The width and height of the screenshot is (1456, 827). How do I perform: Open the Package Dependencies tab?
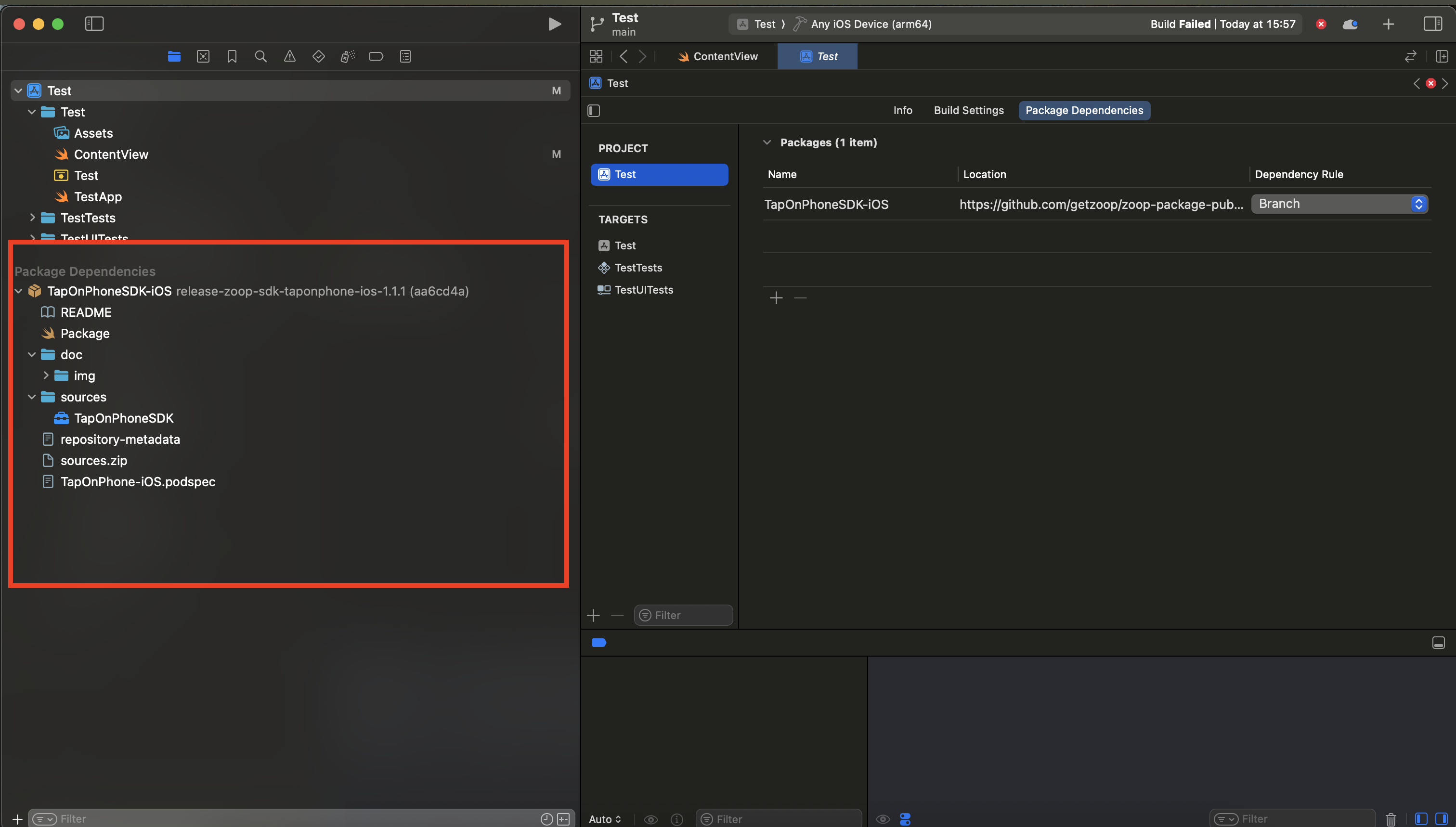[1084, 110]
